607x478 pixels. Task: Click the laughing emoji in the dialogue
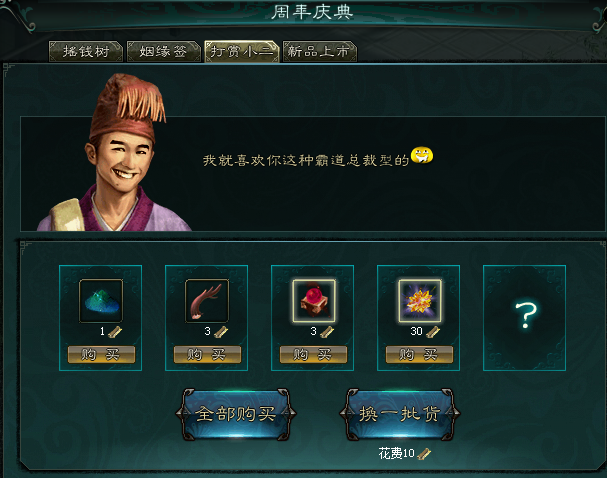422,156
